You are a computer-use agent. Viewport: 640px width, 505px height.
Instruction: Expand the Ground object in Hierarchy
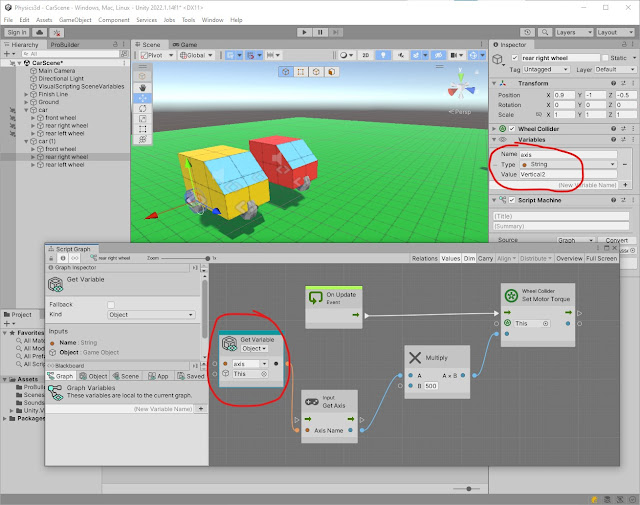coord(26,102)
